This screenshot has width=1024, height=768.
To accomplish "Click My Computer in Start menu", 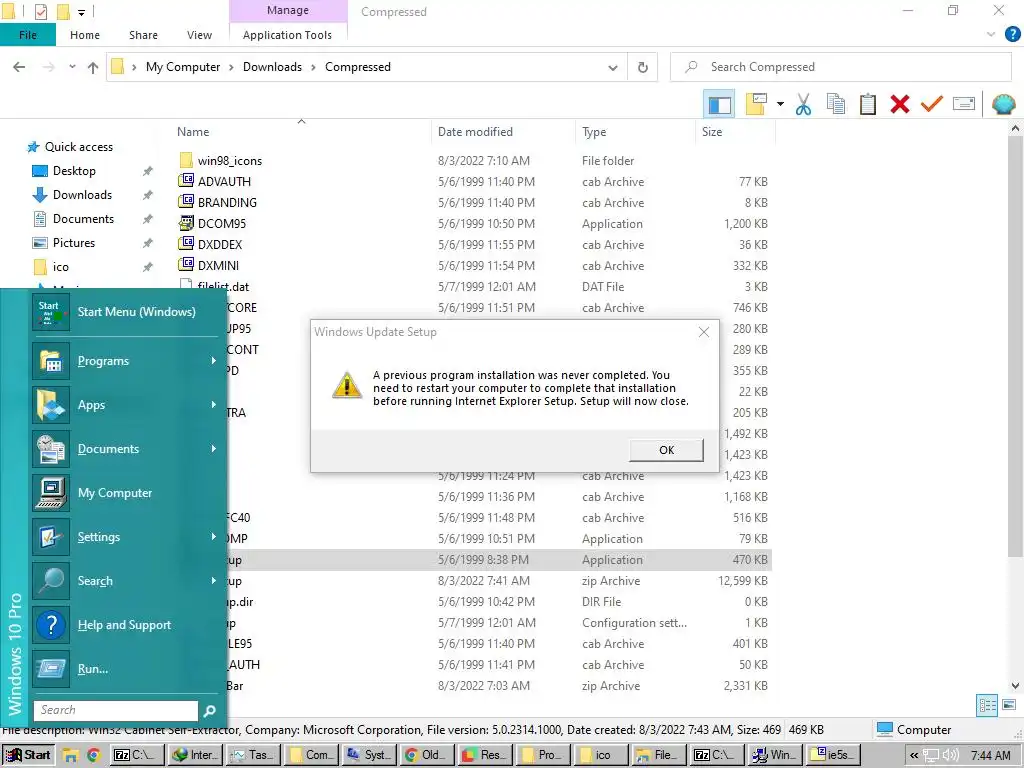I will 125,493.
